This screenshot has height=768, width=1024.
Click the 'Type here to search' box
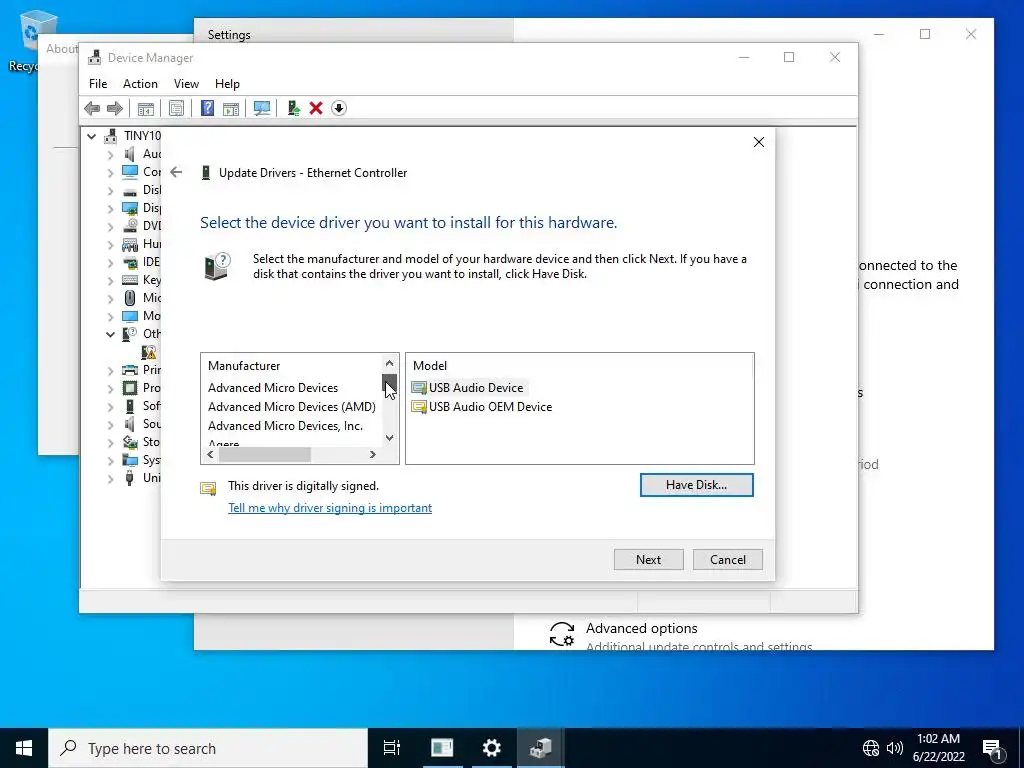[x=208, y=748]
